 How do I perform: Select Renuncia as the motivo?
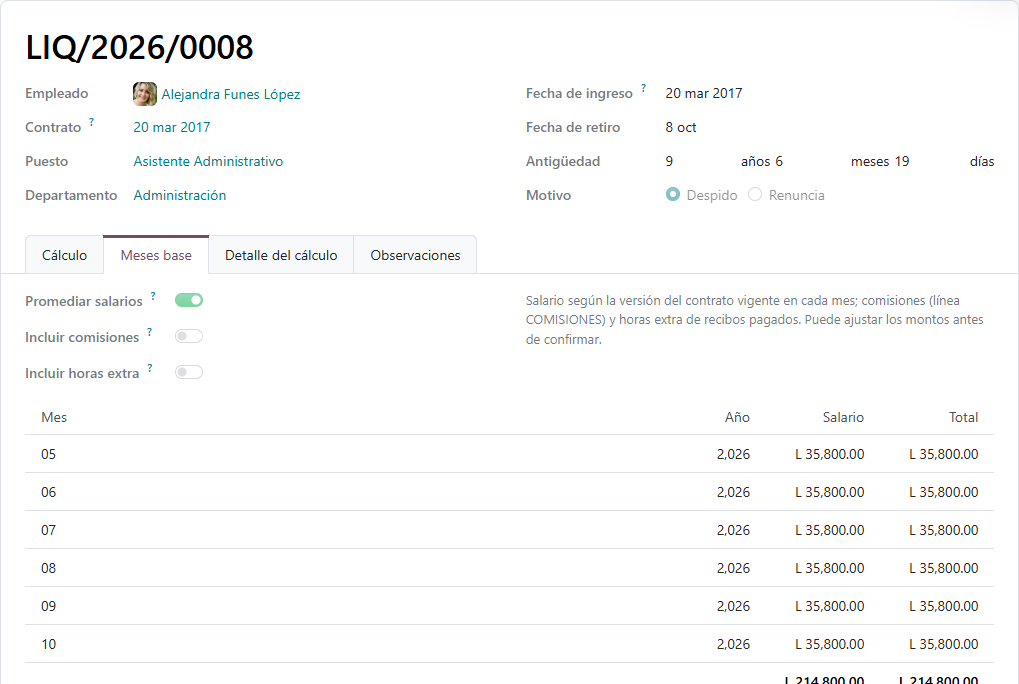click(755, 194)
